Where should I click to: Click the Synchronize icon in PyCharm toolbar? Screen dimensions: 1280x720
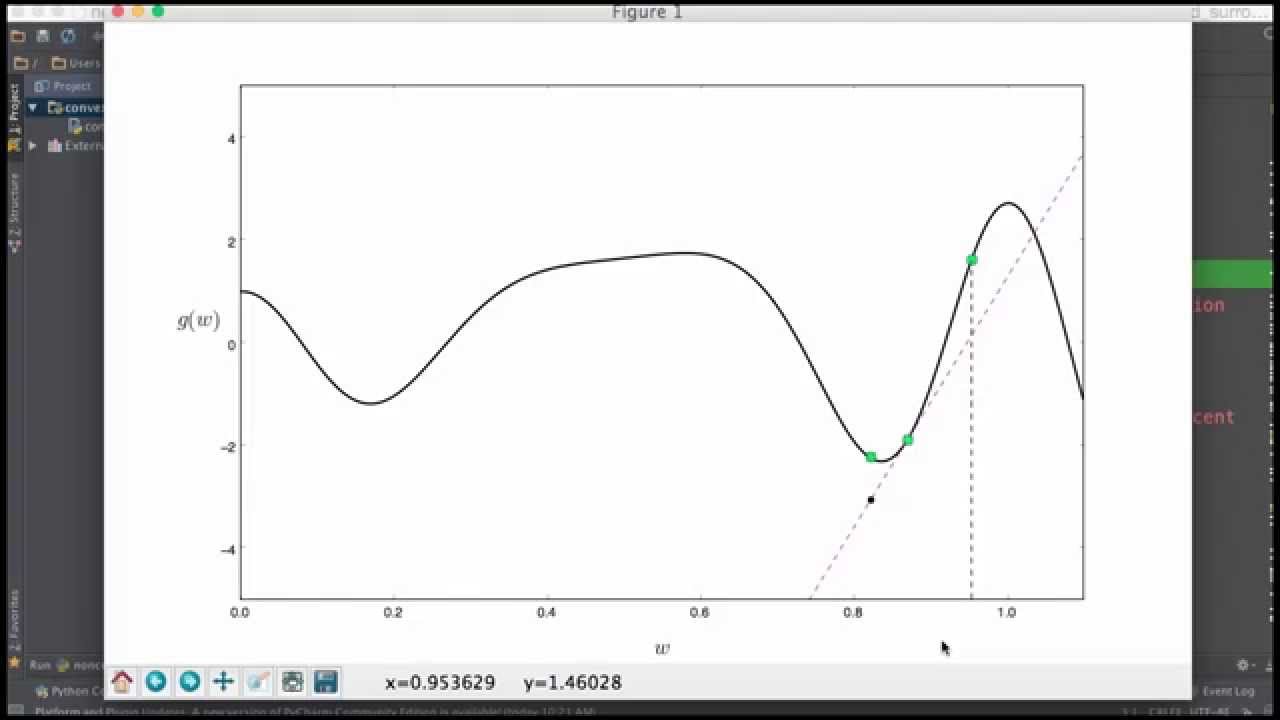click(x=68, y=36)
